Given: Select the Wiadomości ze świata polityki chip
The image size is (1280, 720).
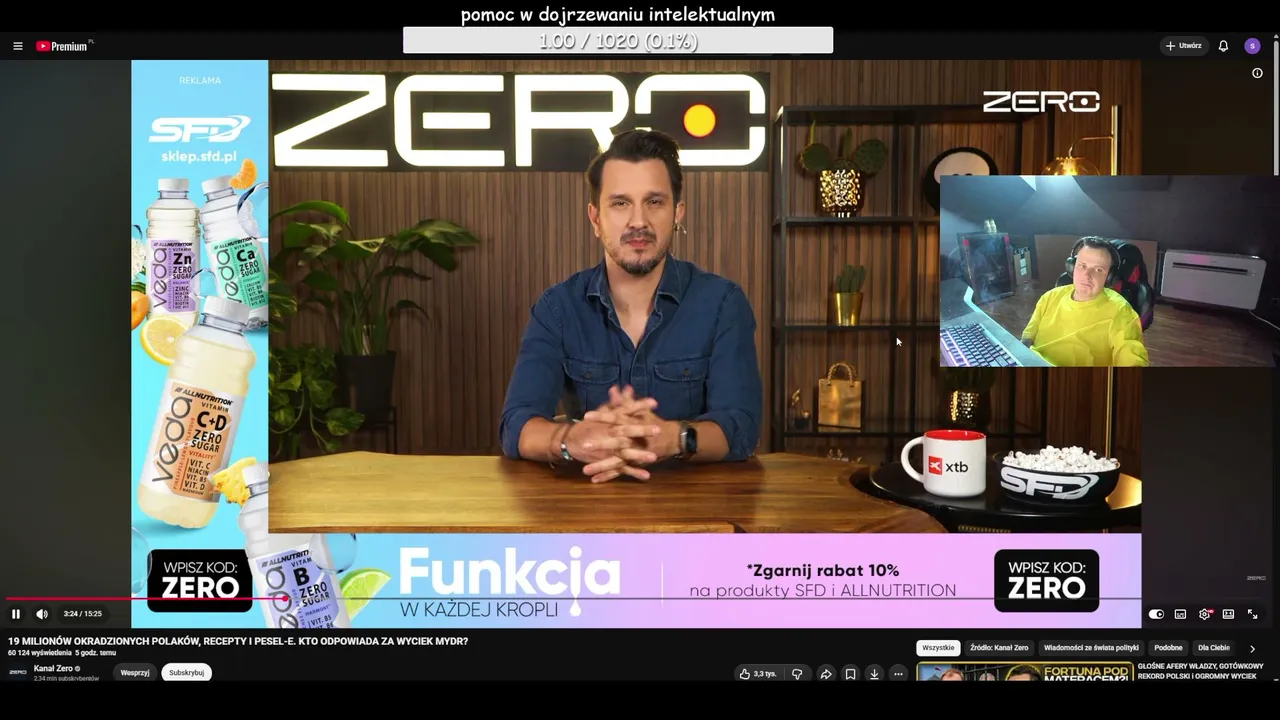Looking at the screenshot, I should [1091, 648].
